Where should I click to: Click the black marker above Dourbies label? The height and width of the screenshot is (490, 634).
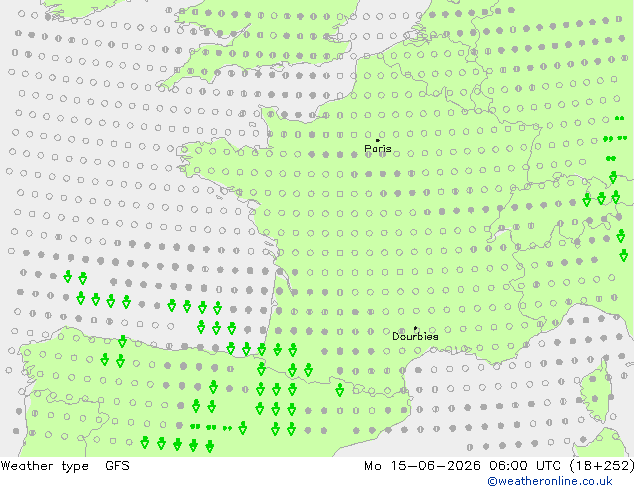point(415,328)
